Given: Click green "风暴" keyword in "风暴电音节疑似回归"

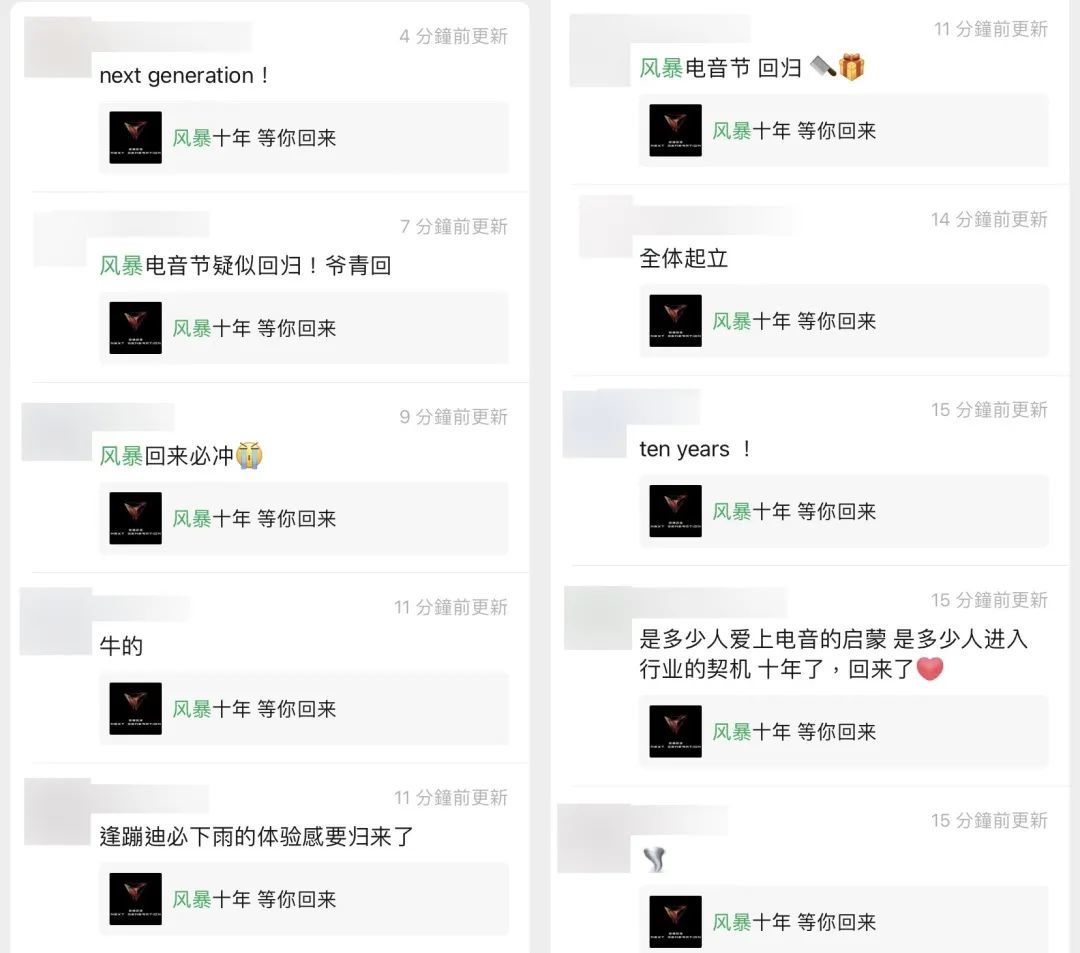Looking at the screenshot, I should pyautogui.click(x=121, y=265).
